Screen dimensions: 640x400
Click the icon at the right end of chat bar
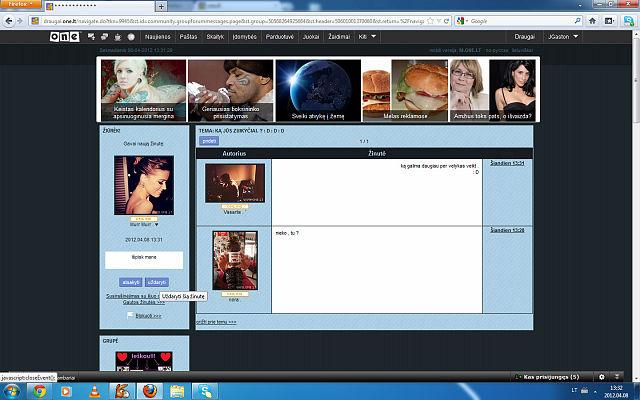click(x=617, y=377)
